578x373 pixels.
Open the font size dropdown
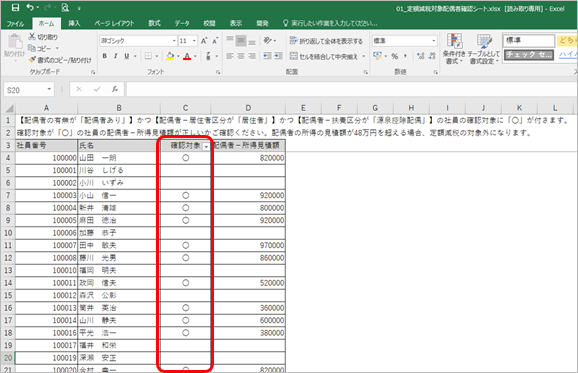tap(194, 41)
